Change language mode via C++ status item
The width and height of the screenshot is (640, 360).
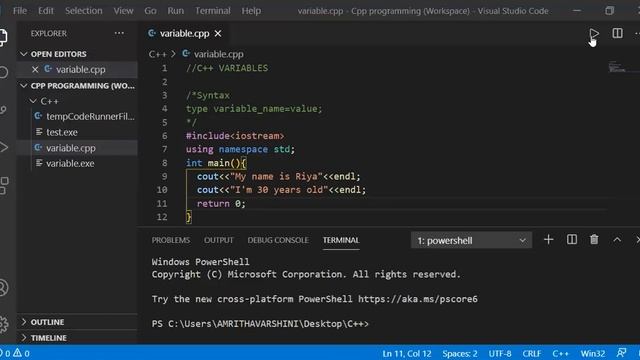pos(560,353)
